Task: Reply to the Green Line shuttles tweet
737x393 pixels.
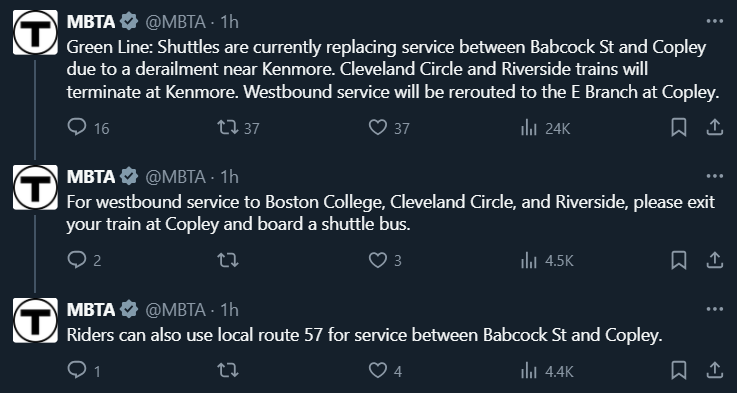Action: pyautogui.click(x=88, y=127)
